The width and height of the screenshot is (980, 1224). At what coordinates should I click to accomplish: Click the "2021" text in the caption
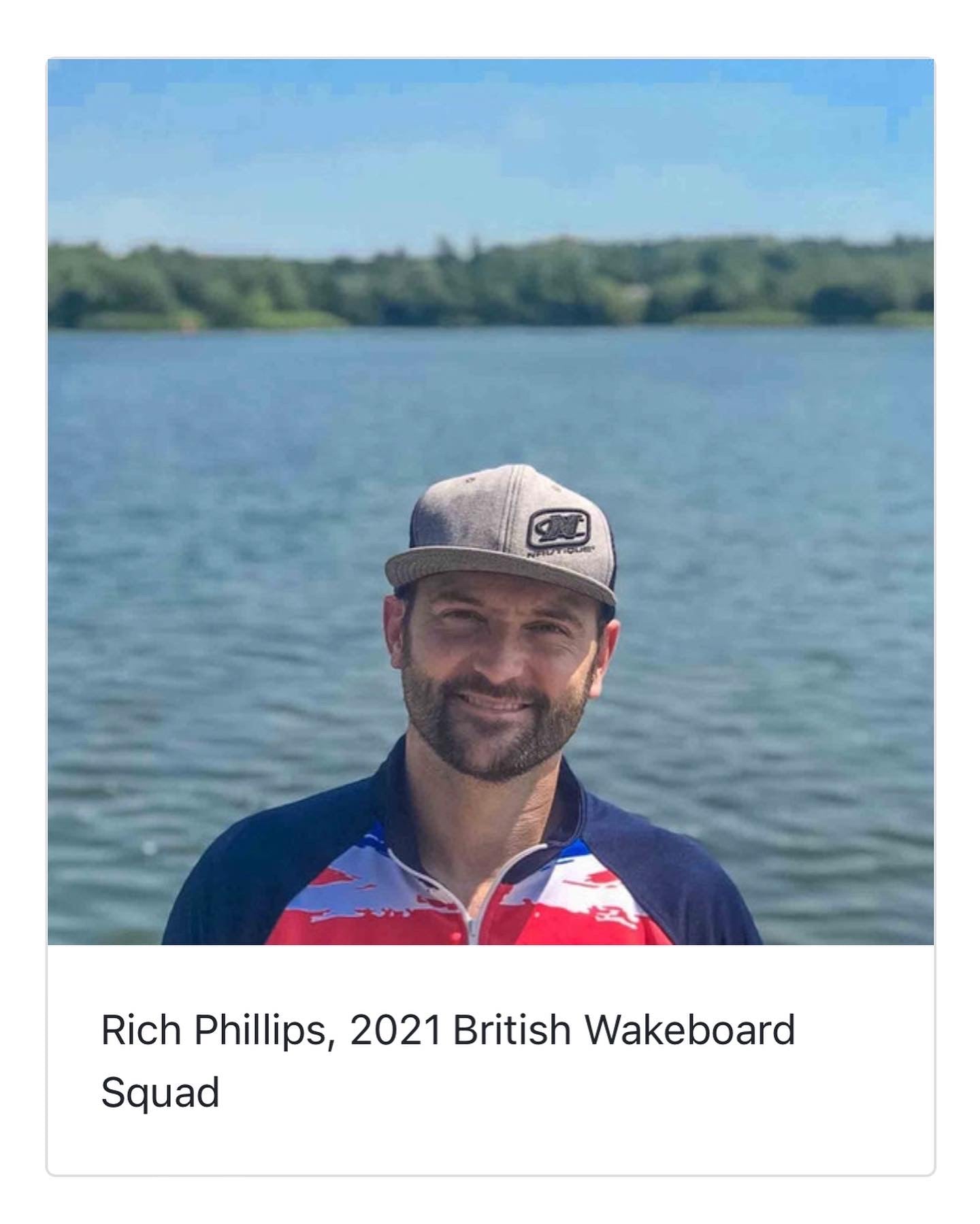tap(395, 1029)
